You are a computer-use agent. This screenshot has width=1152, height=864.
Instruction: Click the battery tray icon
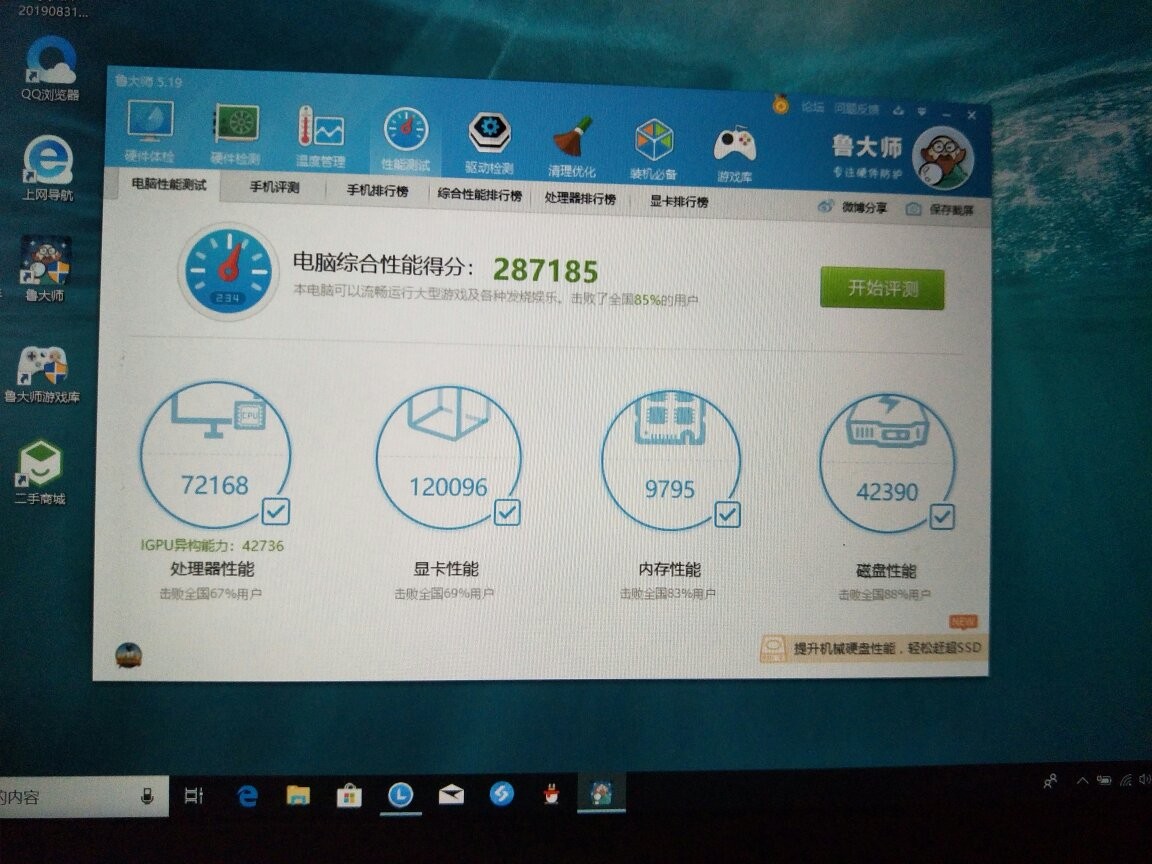pos(1104,780)
